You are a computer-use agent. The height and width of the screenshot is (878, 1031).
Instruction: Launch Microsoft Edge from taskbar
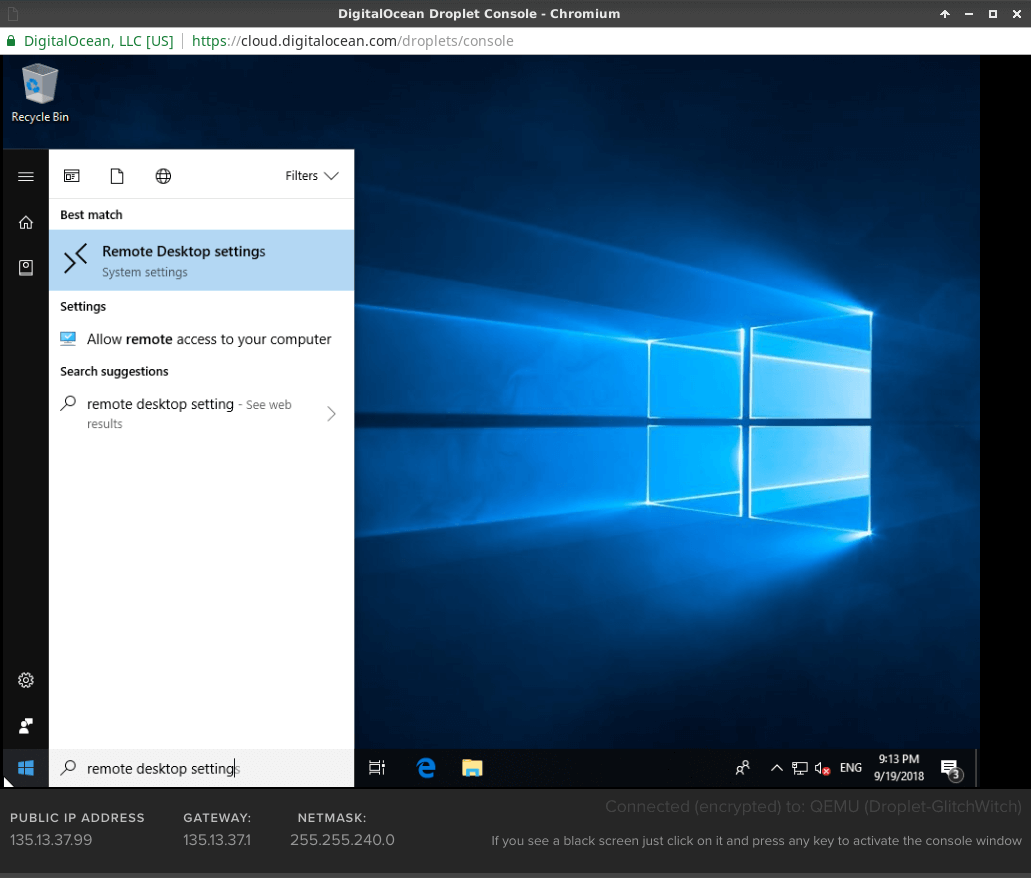pyautogui.click(x=426, y=768)
